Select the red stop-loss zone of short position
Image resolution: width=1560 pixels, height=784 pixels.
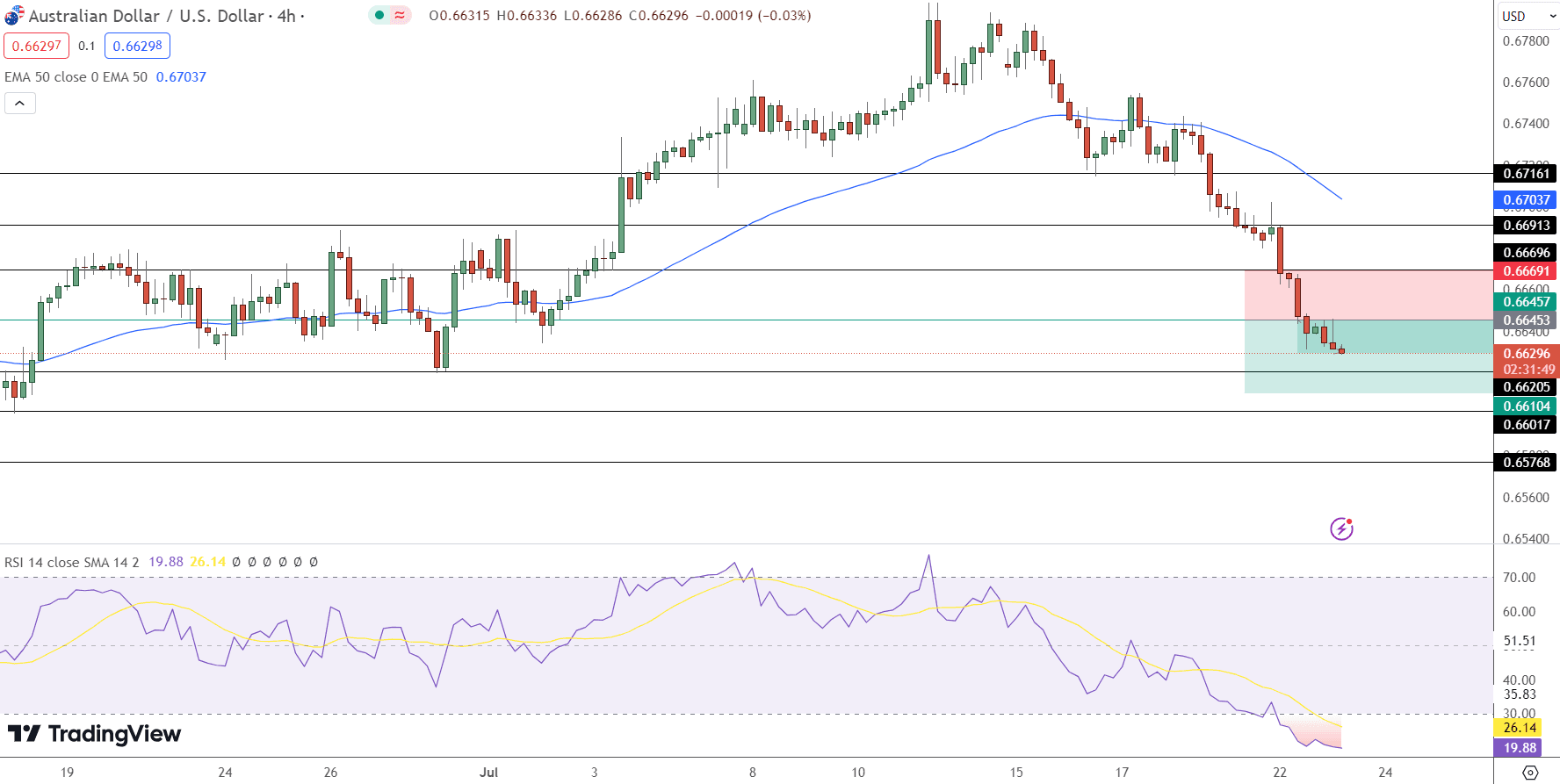tap(1369, 295)
